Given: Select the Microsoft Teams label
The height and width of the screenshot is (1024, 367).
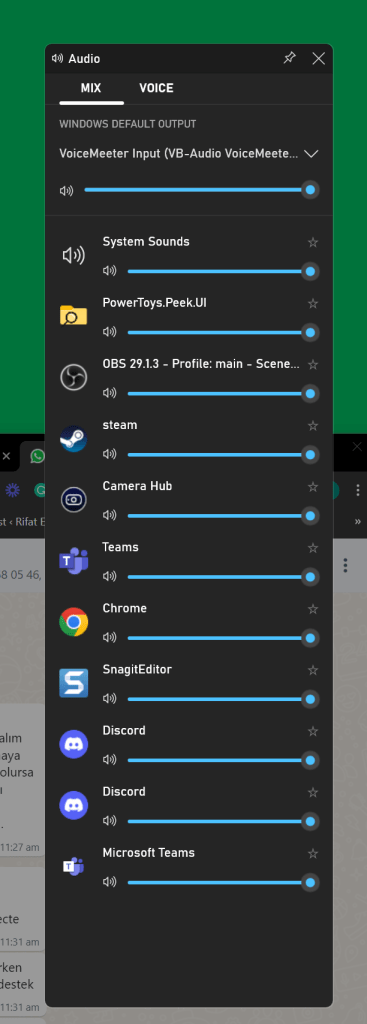Looking at the screenshot, I should click(x=148, y=853).
